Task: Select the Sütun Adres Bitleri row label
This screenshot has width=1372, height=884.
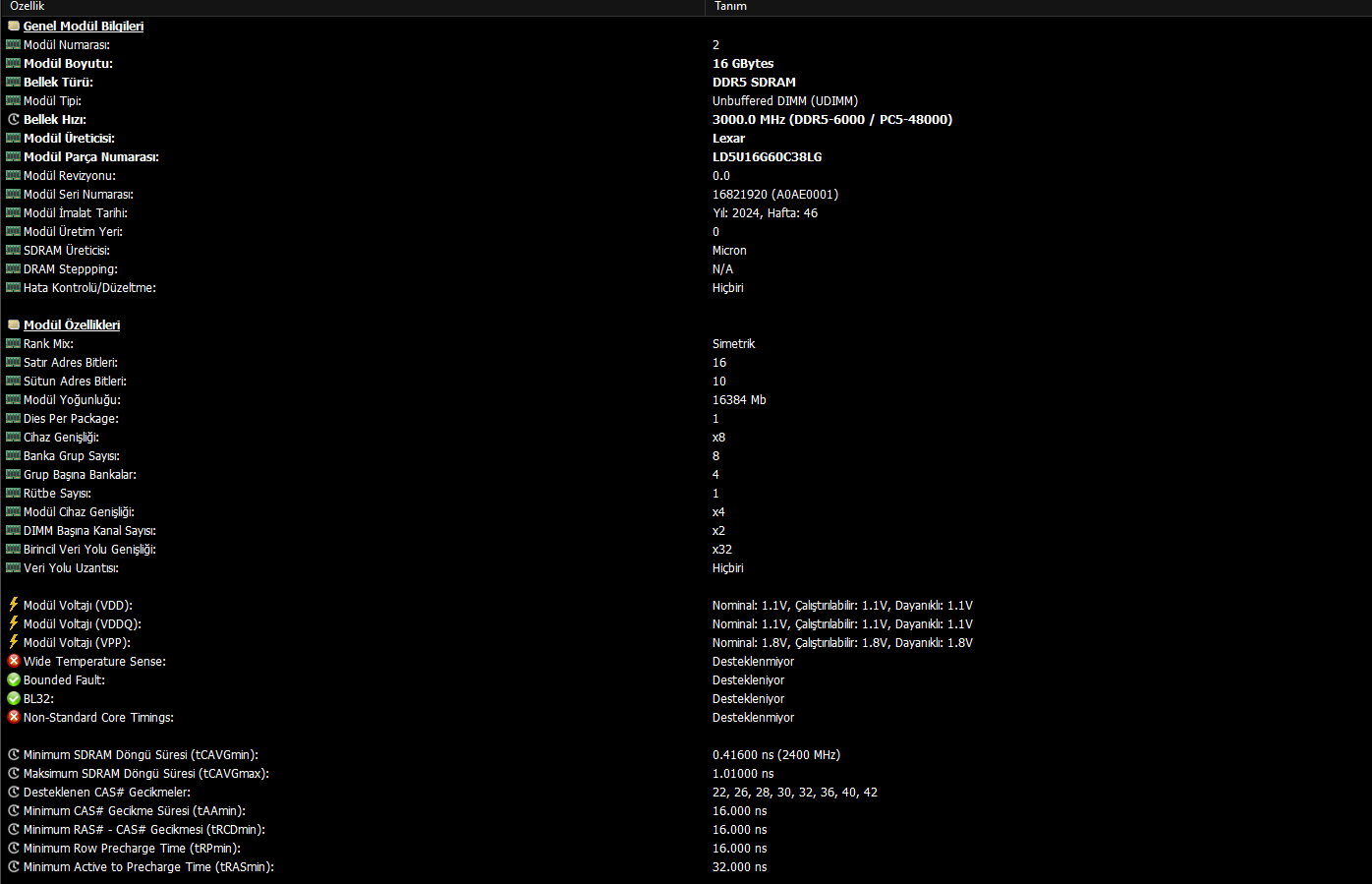Action: click(x=75, y=382)
